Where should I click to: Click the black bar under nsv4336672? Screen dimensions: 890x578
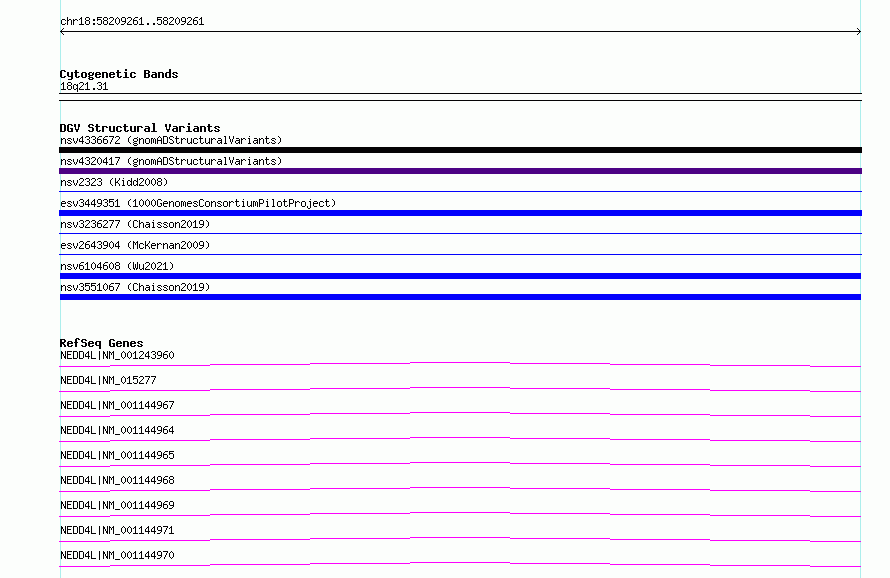point(460,150)
